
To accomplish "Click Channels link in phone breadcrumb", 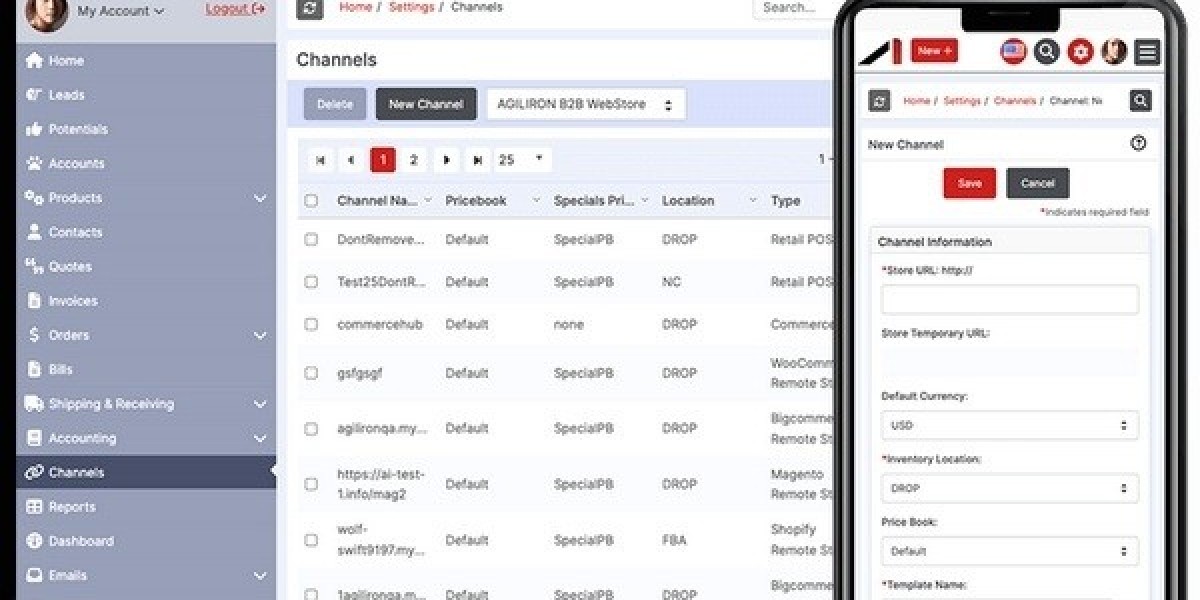I will coord(1015,101).
